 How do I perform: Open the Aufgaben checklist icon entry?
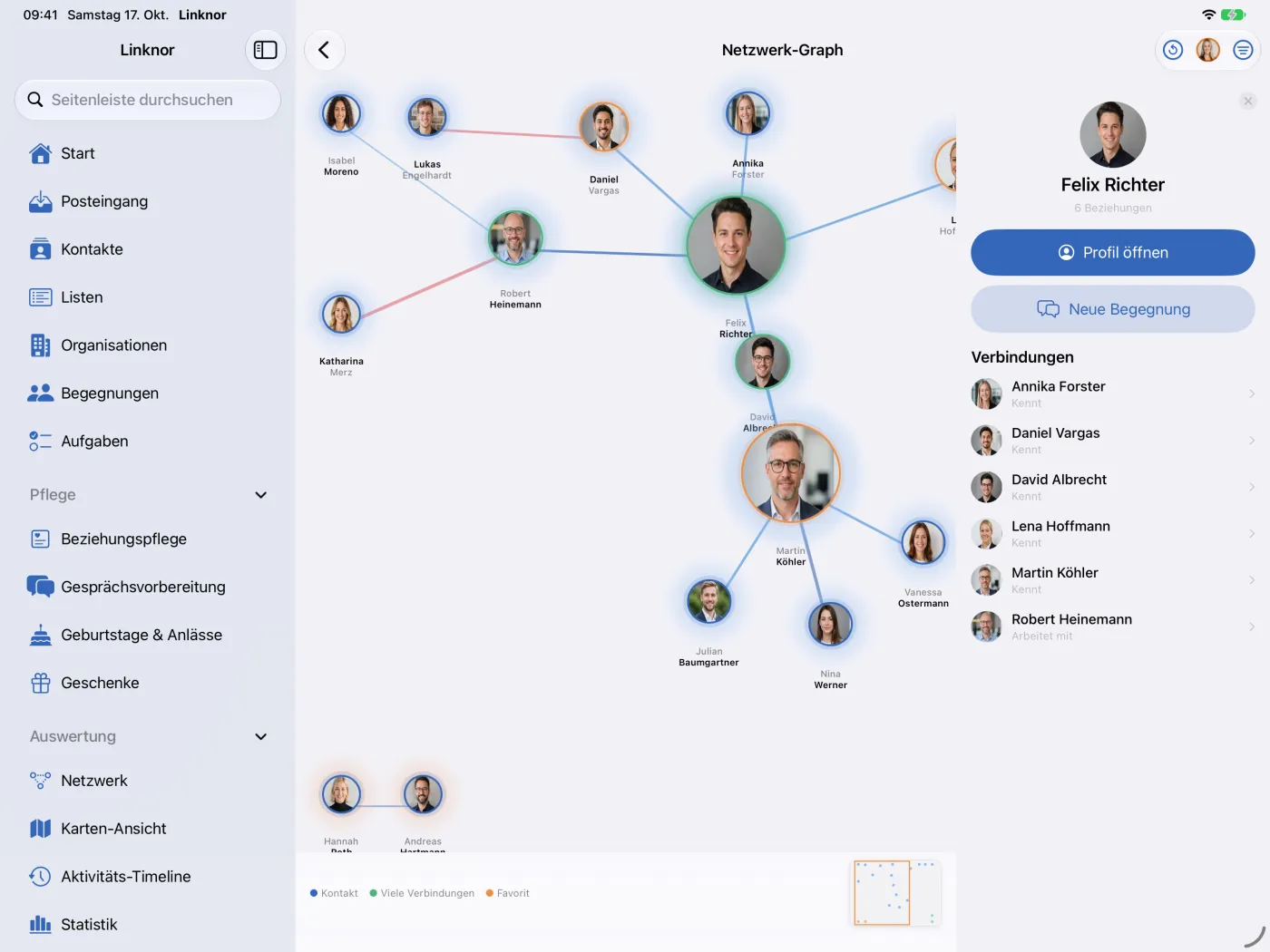point(148,442)
